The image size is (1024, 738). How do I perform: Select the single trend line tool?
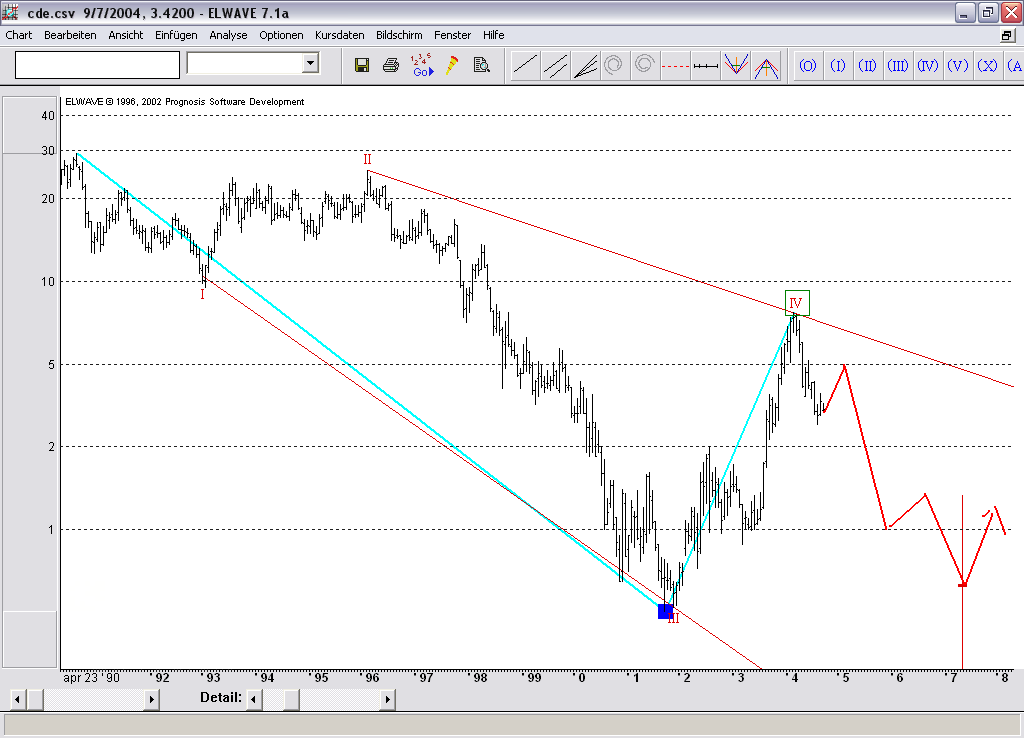coord(525,65)
